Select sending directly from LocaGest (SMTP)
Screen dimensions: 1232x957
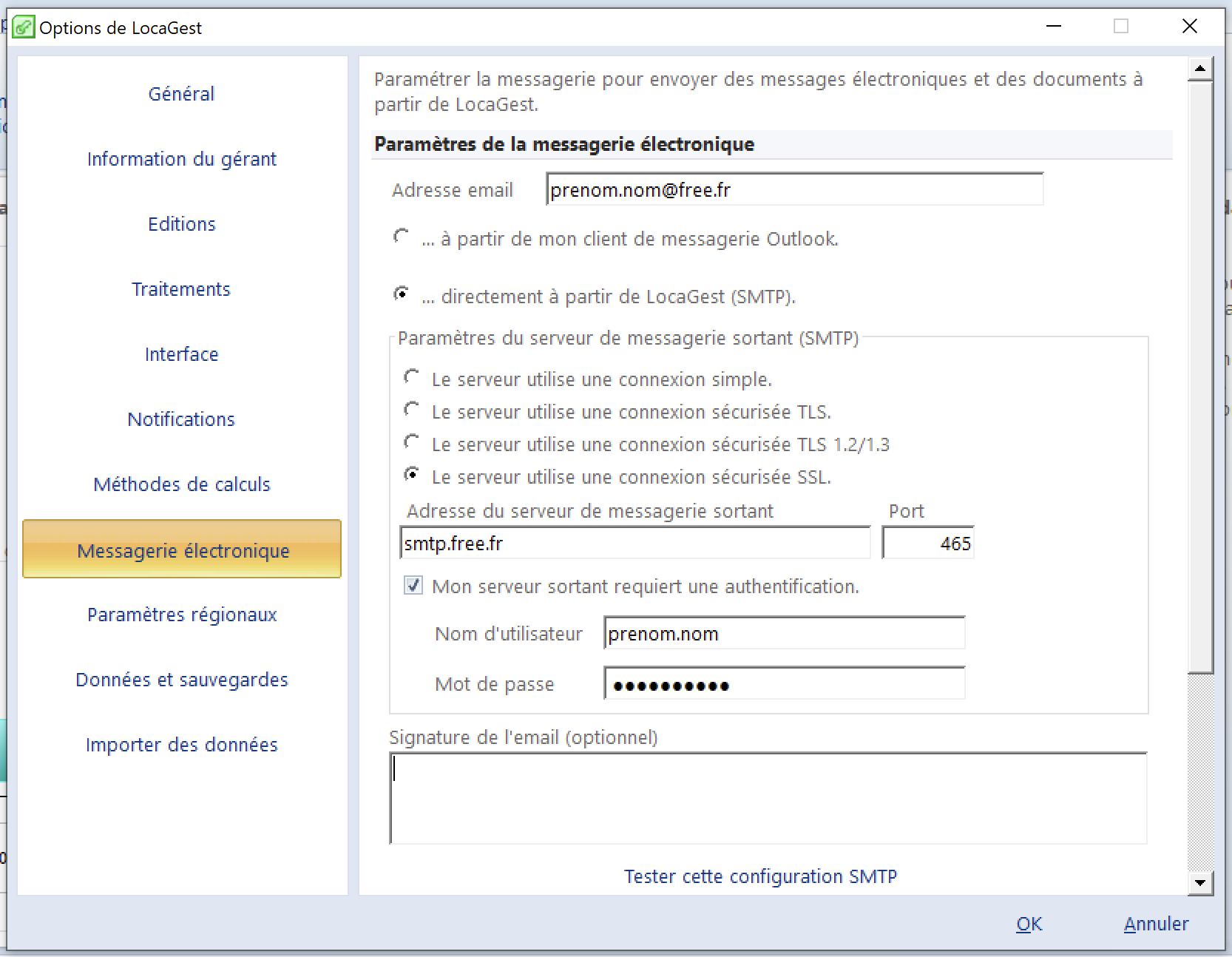tap(402, 294)
